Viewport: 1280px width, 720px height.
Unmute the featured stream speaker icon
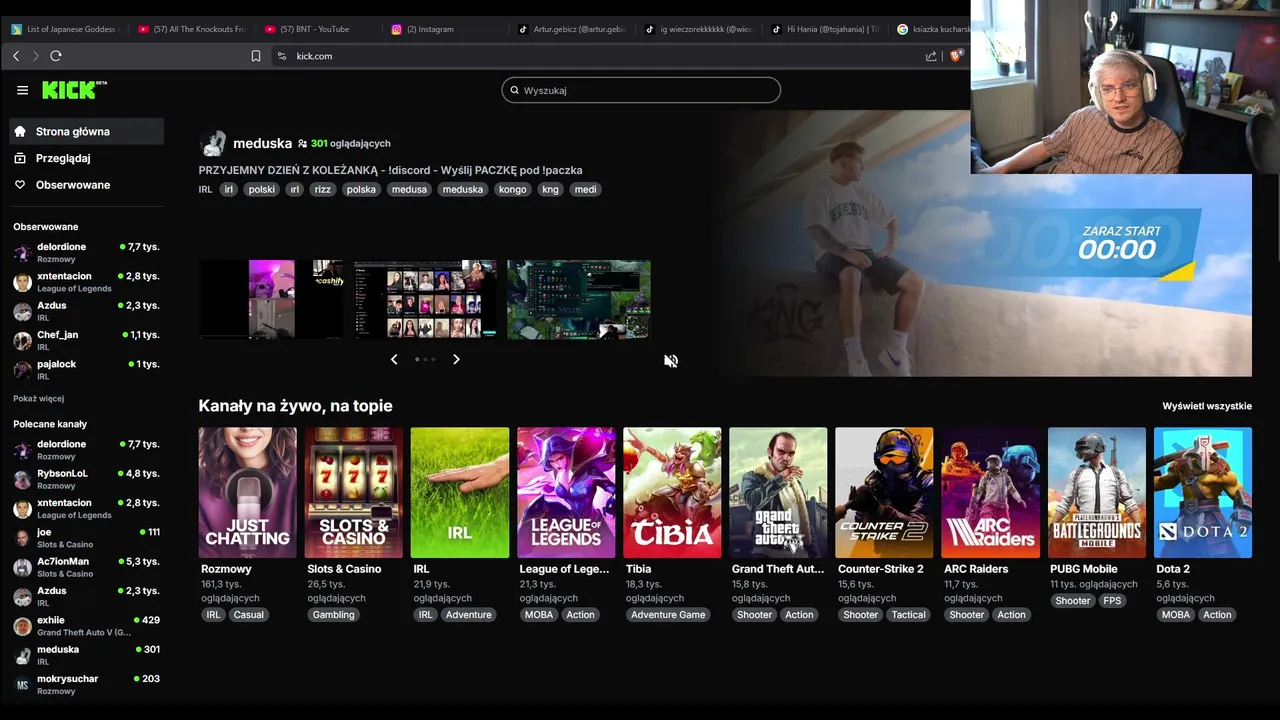(671, 361)
